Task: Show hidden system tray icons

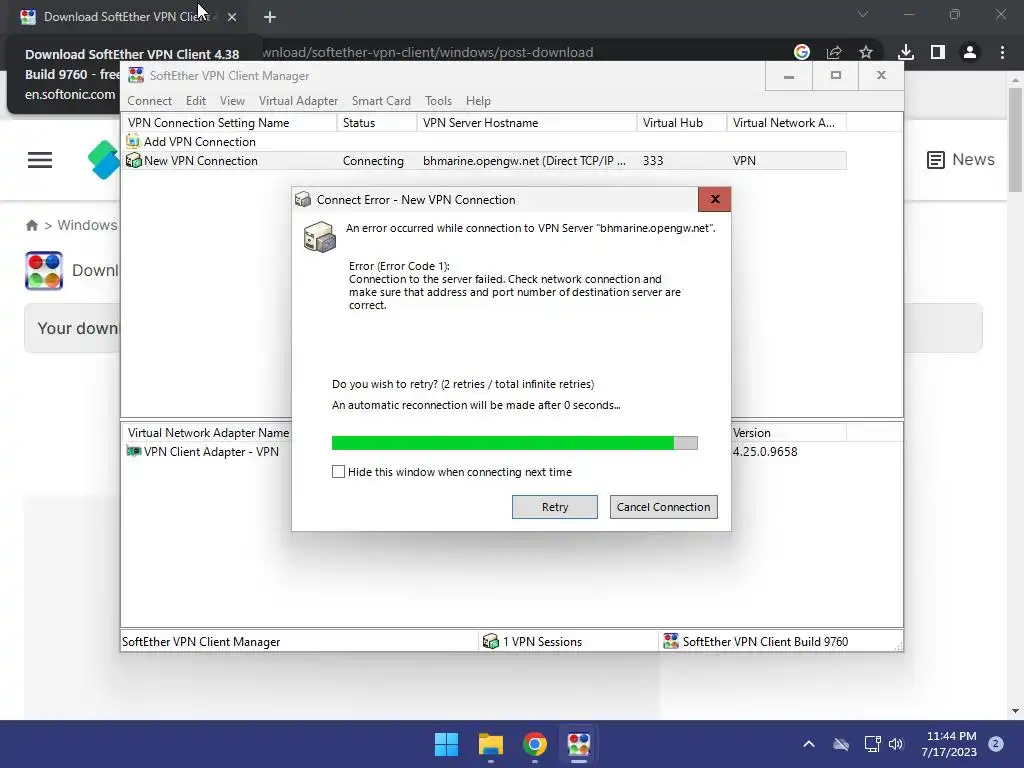Action: pos(808,744)
